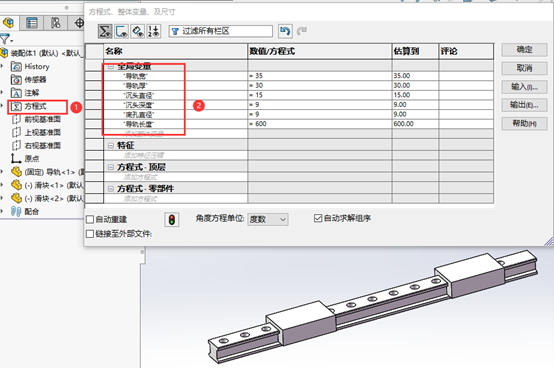Image resolution: width=554 pixels, height=368 pixels.
Task: Select the ordered view icon
Action: [x=154, y=31]
